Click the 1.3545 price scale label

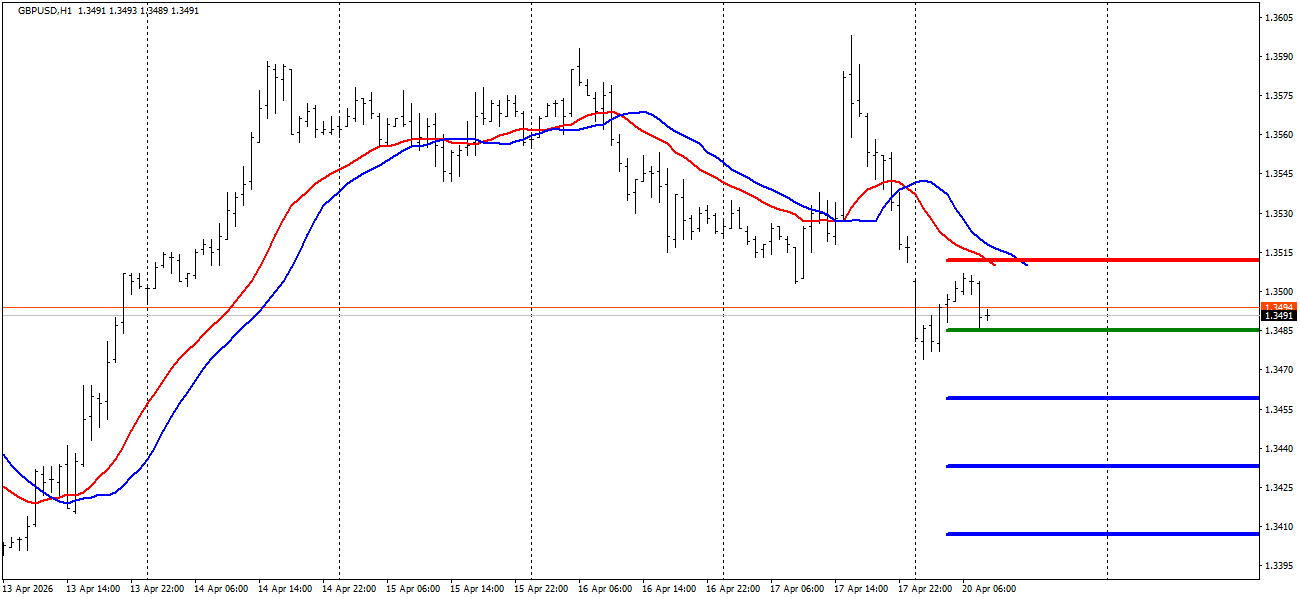pyautogui.click(x=1279, y=174)
